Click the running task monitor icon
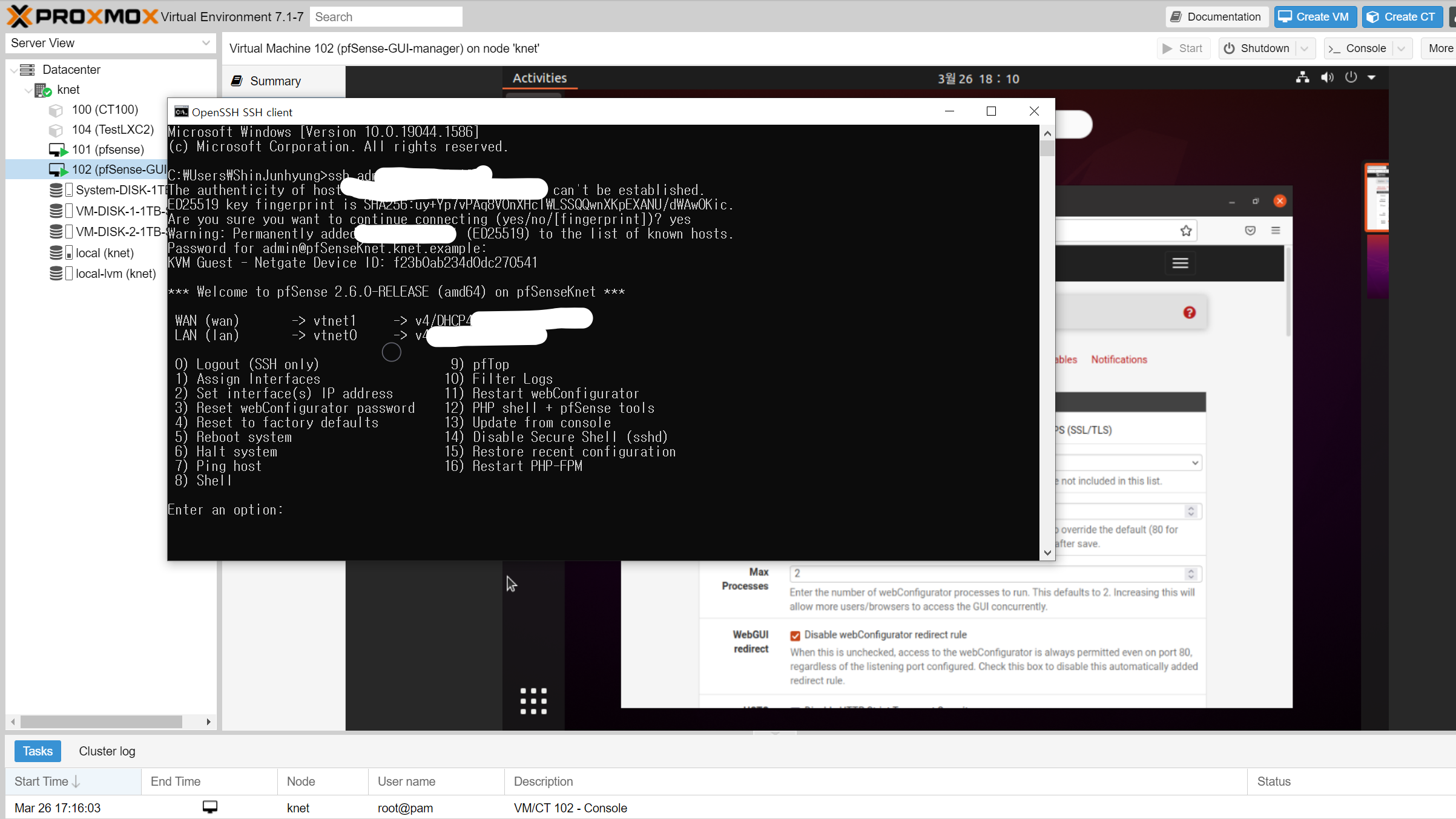Screen dimensions: 1456x819 [x=210, y=807]
